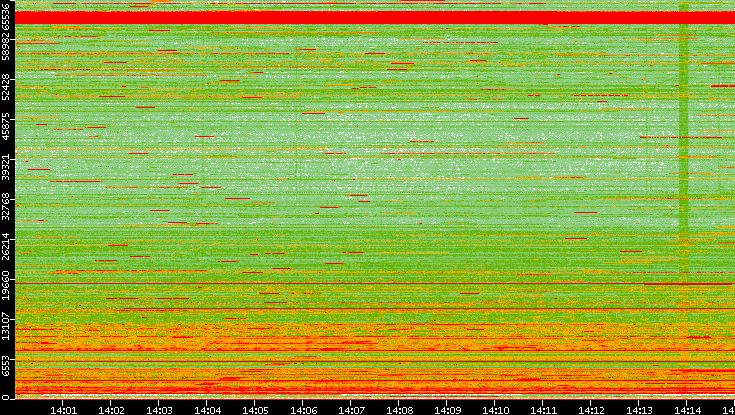Click the 39321 axis label
This screenshot has height=415, width=735.
5,165
